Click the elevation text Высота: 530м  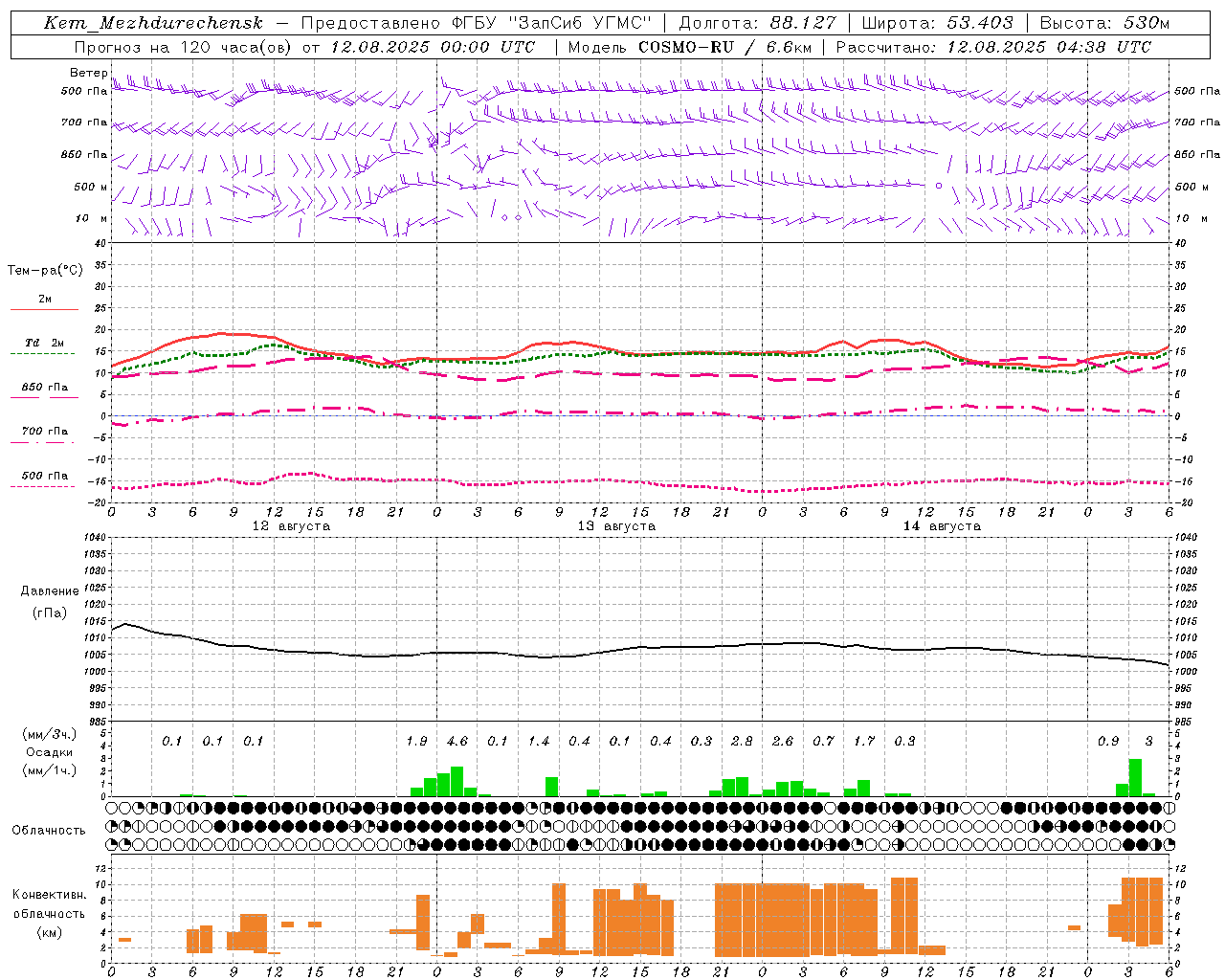[x=1104, y=23]
